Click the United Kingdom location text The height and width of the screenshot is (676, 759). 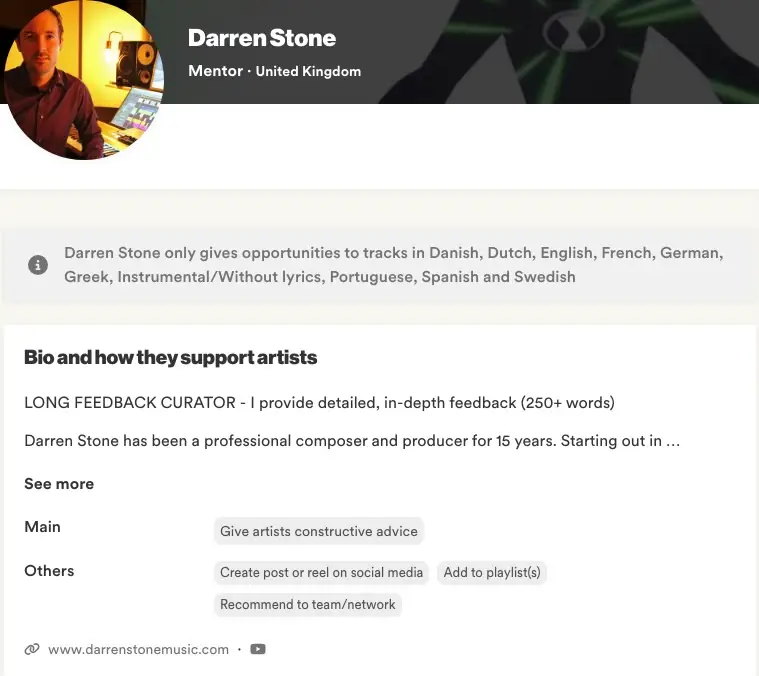point(308,71)
